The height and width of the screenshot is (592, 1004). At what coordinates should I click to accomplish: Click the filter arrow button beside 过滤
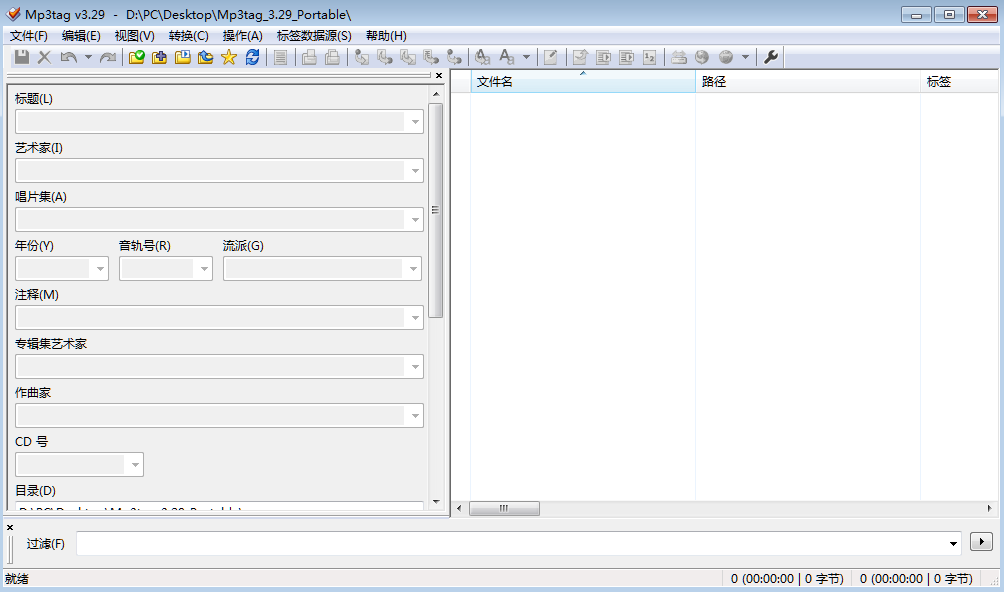(981, 542)
